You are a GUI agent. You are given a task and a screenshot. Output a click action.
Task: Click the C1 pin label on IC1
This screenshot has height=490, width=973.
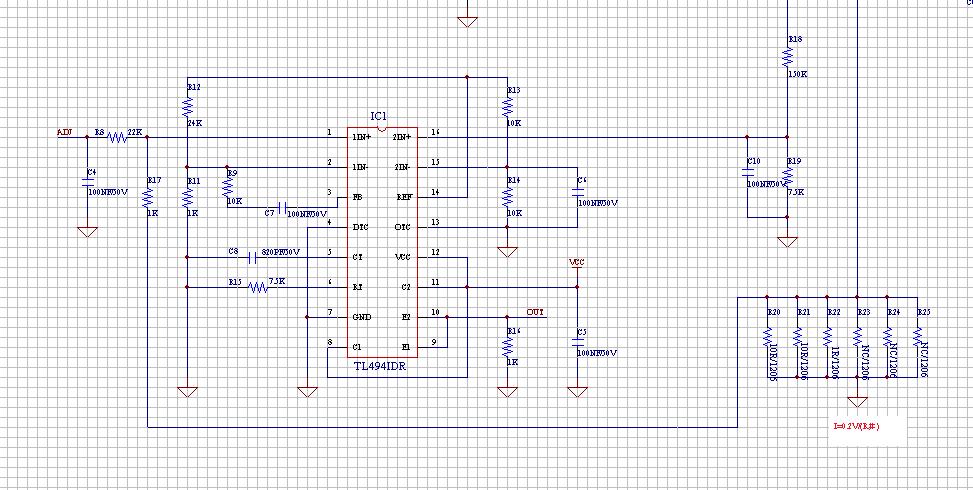pos(357,347)
